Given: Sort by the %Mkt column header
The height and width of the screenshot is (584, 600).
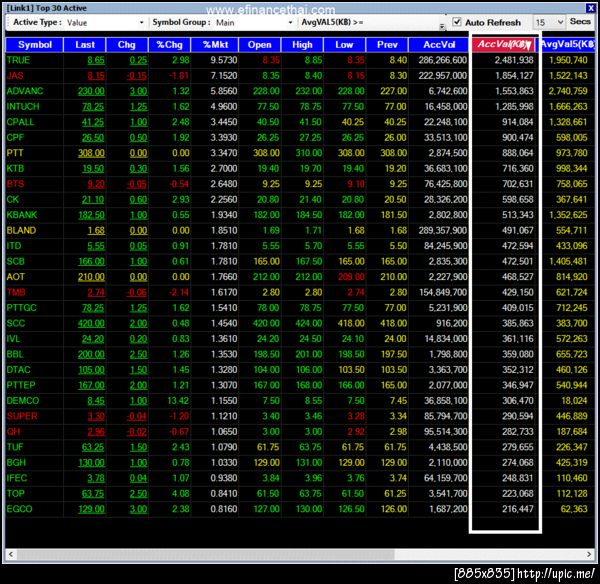Looking at the screenshot, I should pyautogui.click(x=215, y=45).
